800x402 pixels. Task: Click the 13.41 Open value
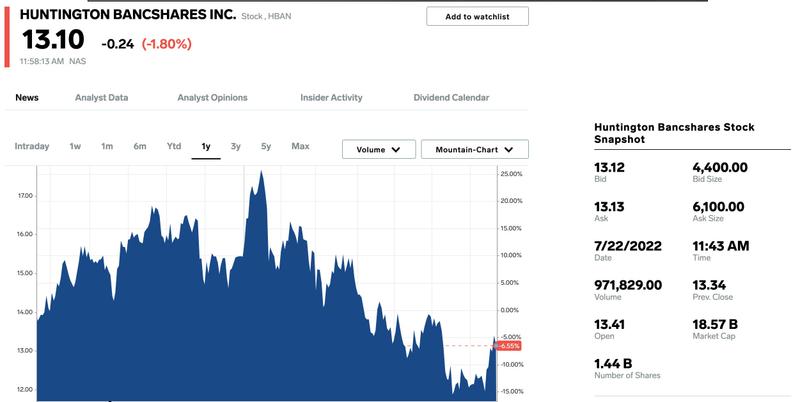tap(609, 324)
